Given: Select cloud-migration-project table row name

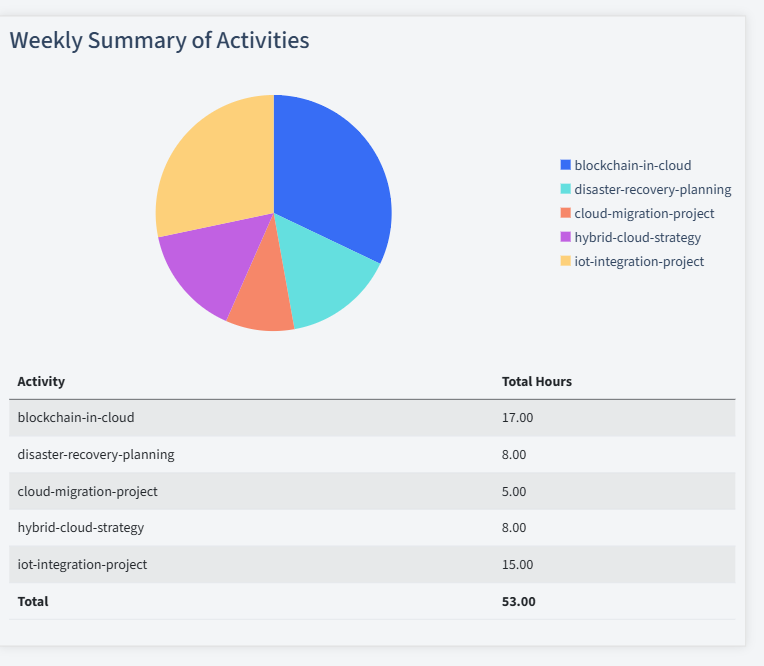Looking at the screenshot, I should [x=87, y=491].
